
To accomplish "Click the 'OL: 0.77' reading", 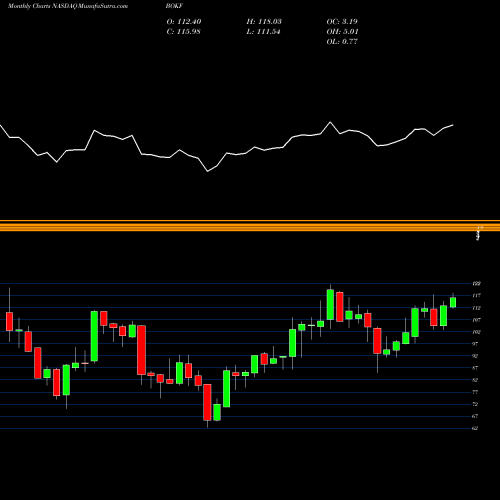I will pos(342,42).
